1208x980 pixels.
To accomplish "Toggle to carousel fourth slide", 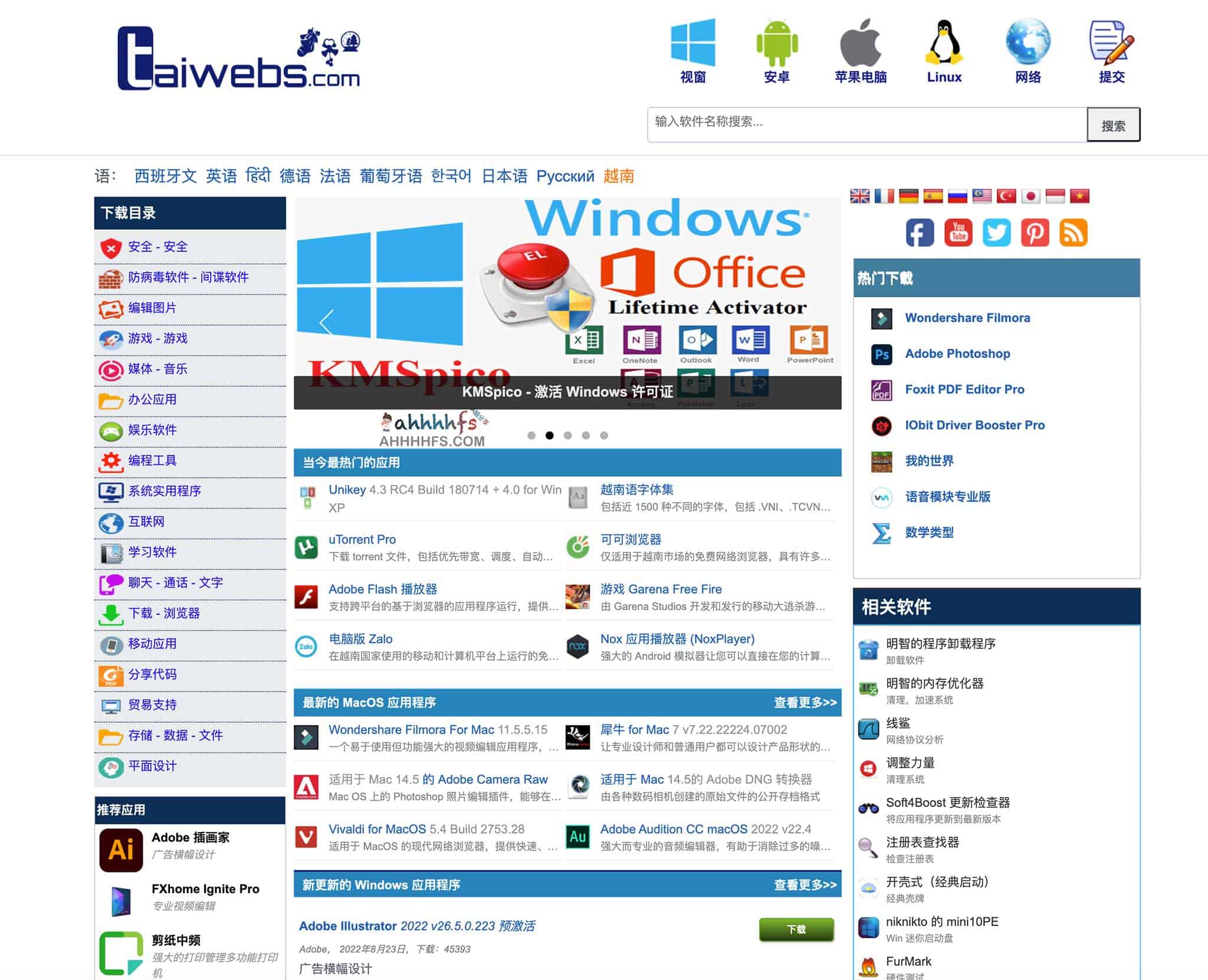I will click(x=587, y=435).
